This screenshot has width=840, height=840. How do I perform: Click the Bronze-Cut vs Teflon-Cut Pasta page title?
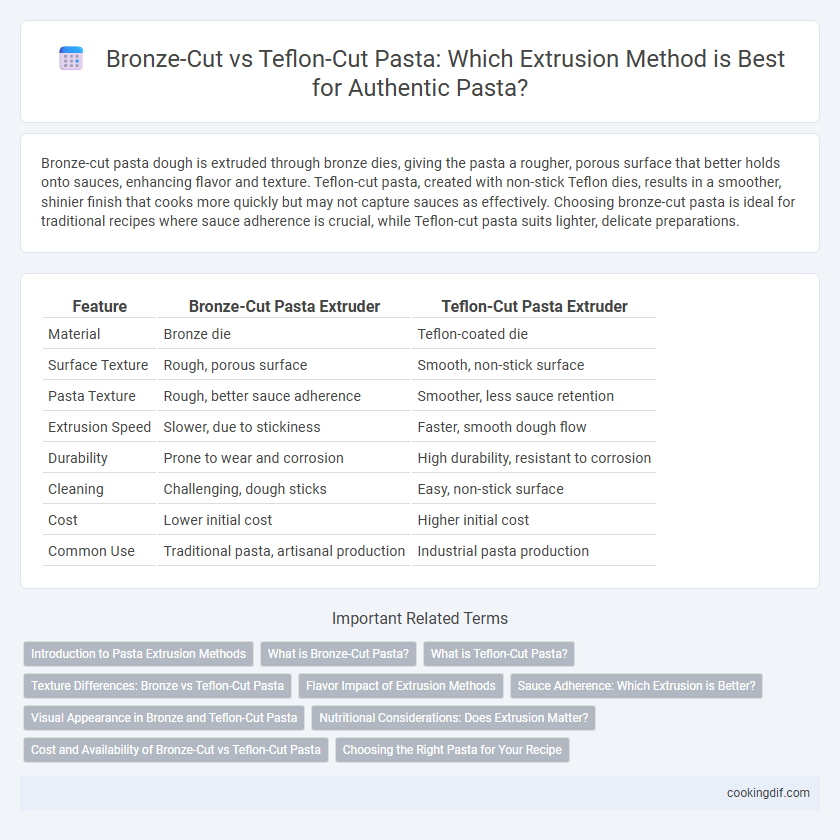[x=445, y=73]
